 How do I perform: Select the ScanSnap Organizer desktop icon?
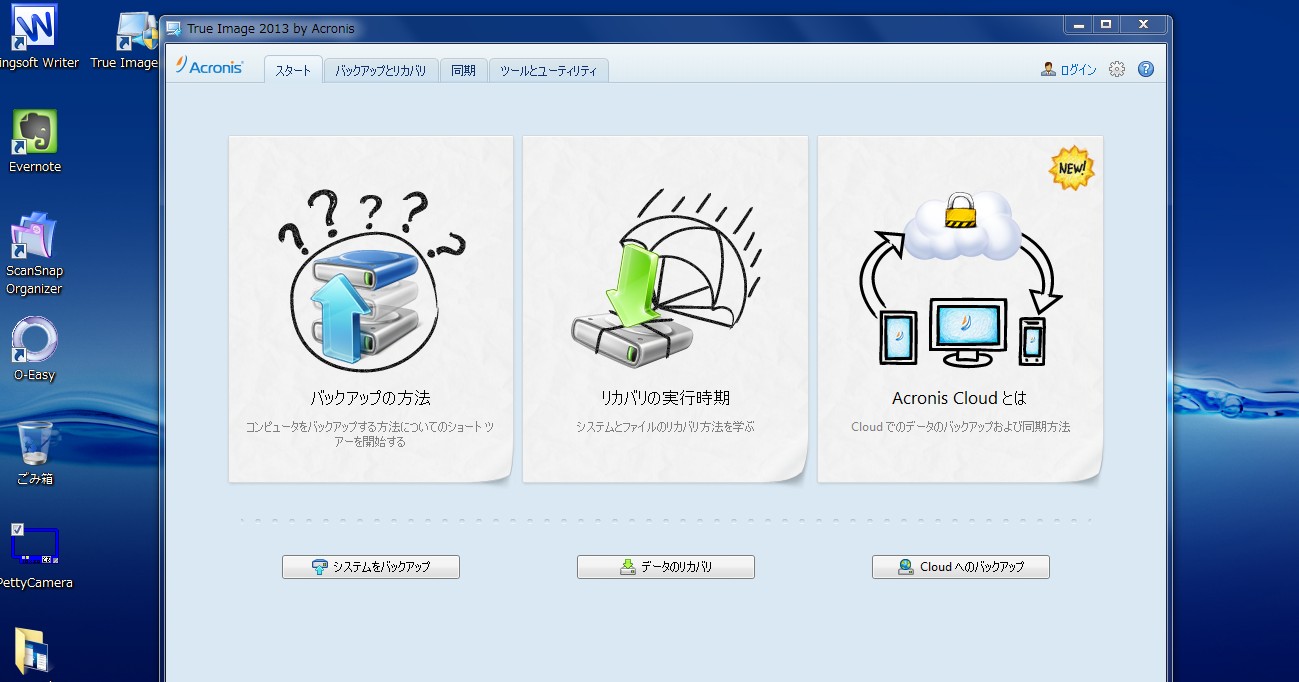pyautogui.click(x=35, y=254)
